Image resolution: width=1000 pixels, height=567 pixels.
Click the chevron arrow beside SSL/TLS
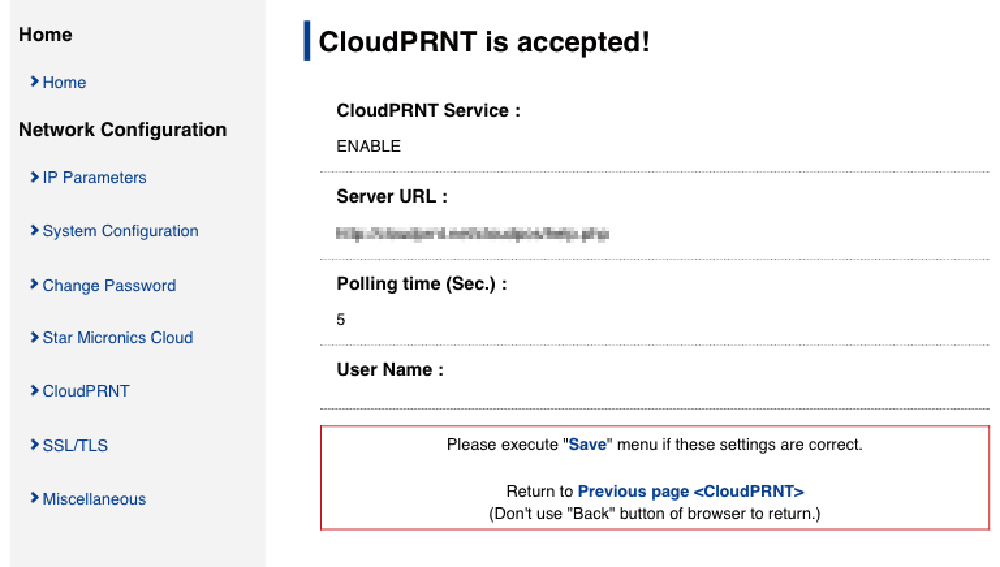34,444
